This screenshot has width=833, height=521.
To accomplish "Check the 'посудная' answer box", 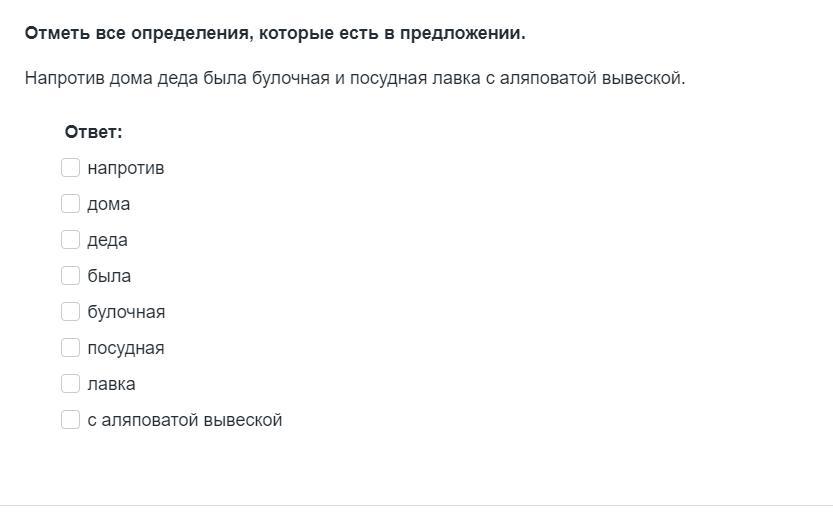I will [x=70, y=348].
